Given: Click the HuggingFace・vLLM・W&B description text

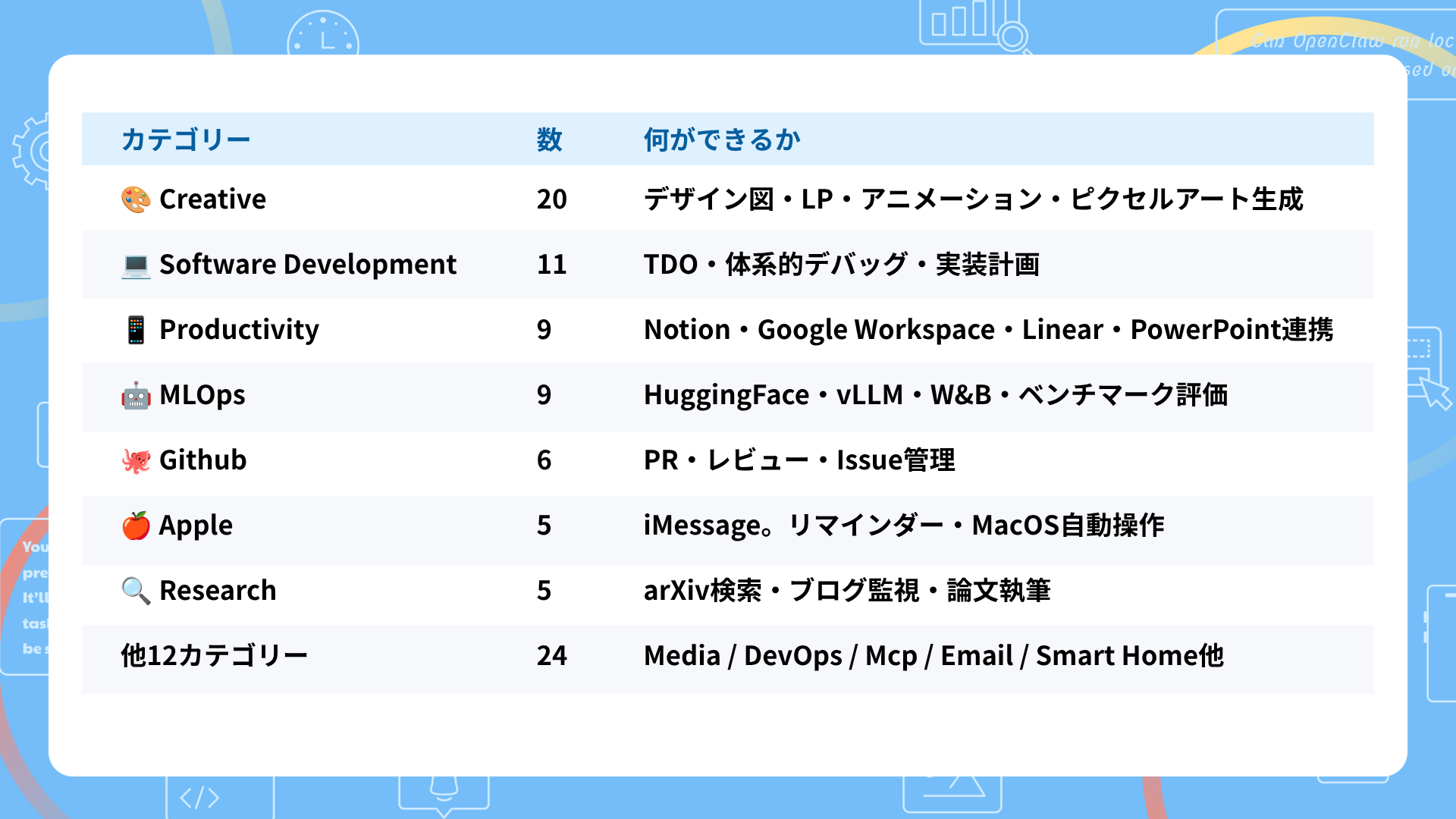Looking at the screenshot, I should pos(936,395).
